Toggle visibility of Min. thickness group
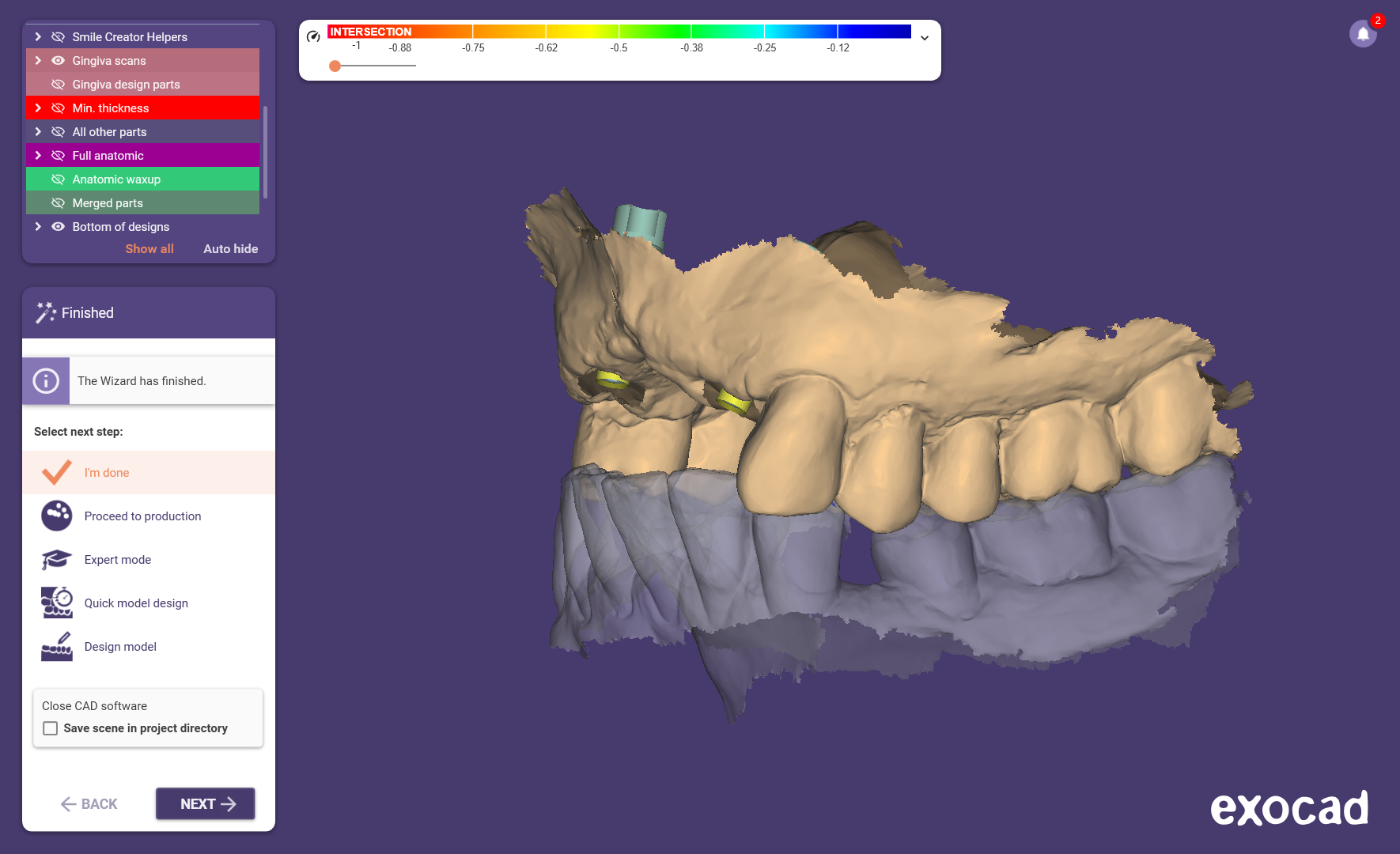Image resolution: width=1400 pixels, height=854 pixels. pyautogui.click(x=59, y=108)
